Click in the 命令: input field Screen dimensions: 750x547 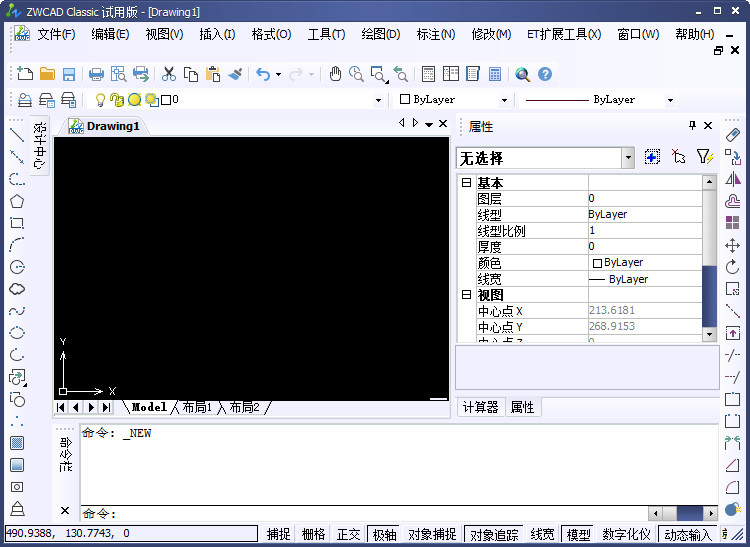pos(364,514)
